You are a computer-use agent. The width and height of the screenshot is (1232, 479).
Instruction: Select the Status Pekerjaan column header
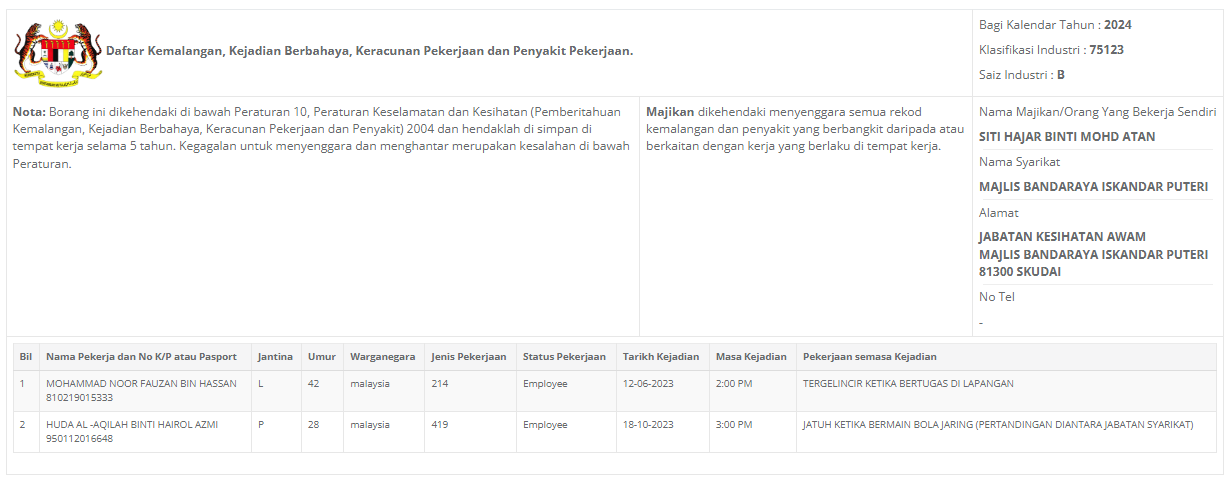(564, 357)
